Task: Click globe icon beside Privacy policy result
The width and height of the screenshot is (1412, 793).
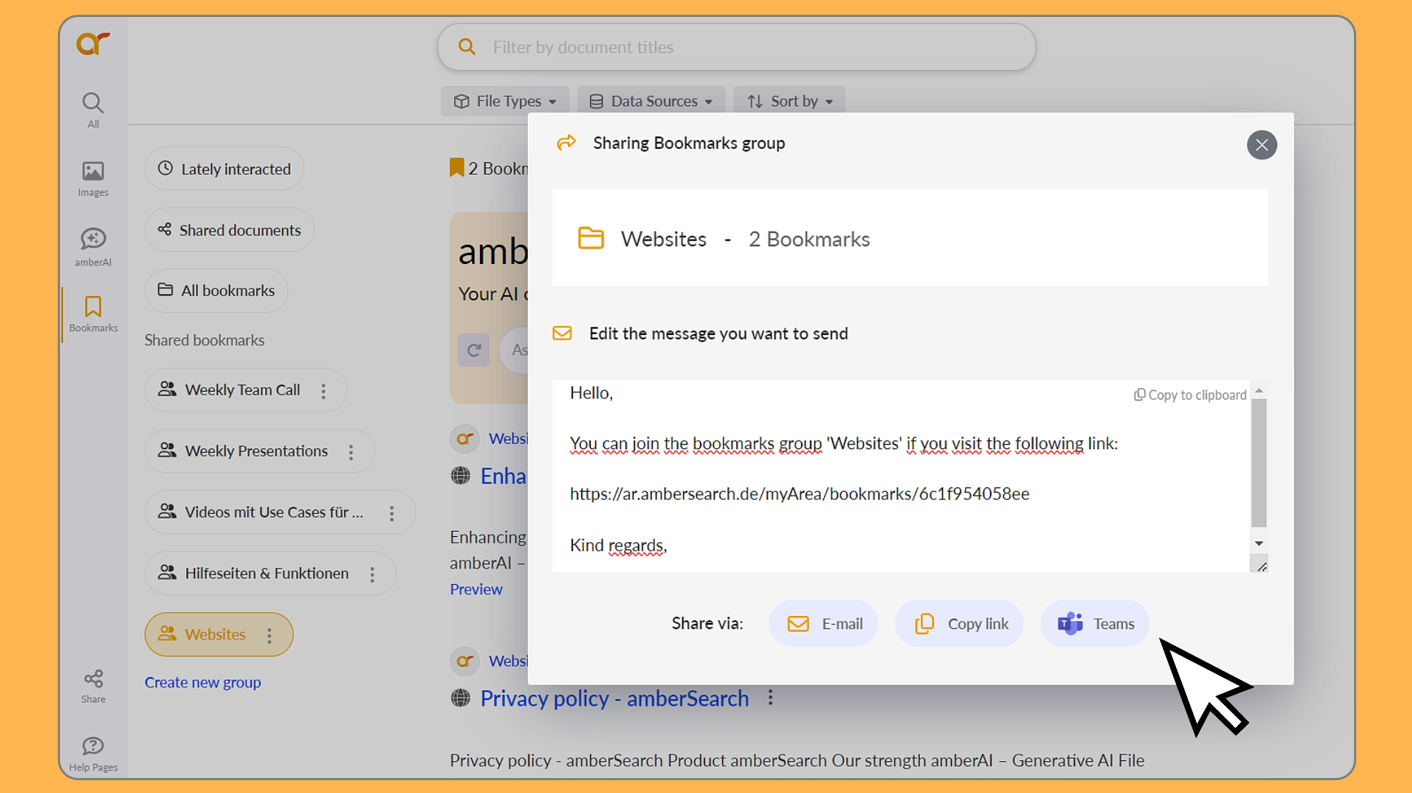Action: coord(460,699)
